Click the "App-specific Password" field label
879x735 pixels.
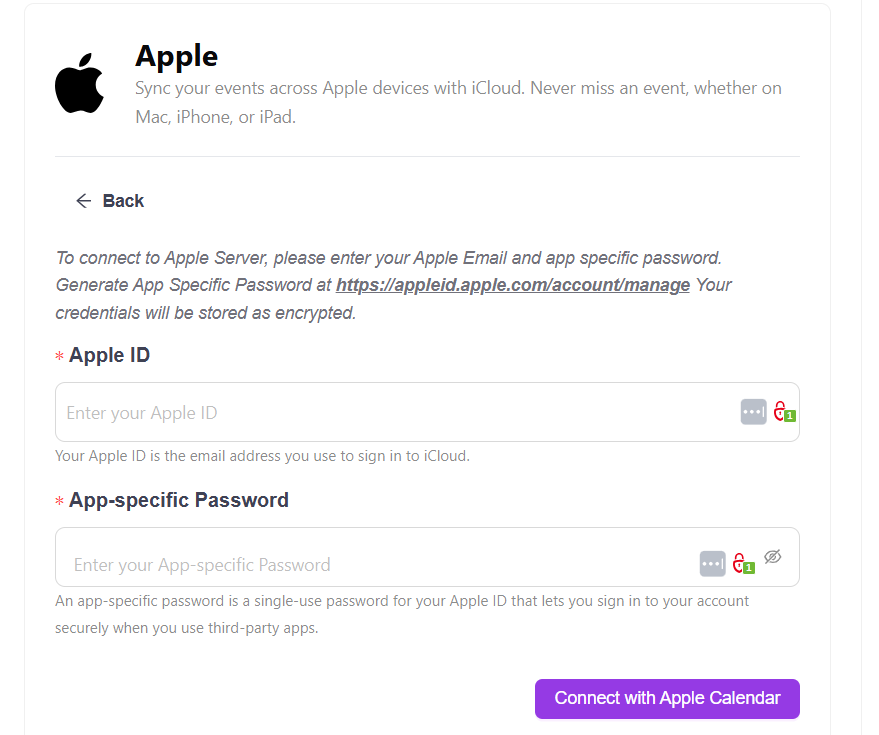coord(178,500)
